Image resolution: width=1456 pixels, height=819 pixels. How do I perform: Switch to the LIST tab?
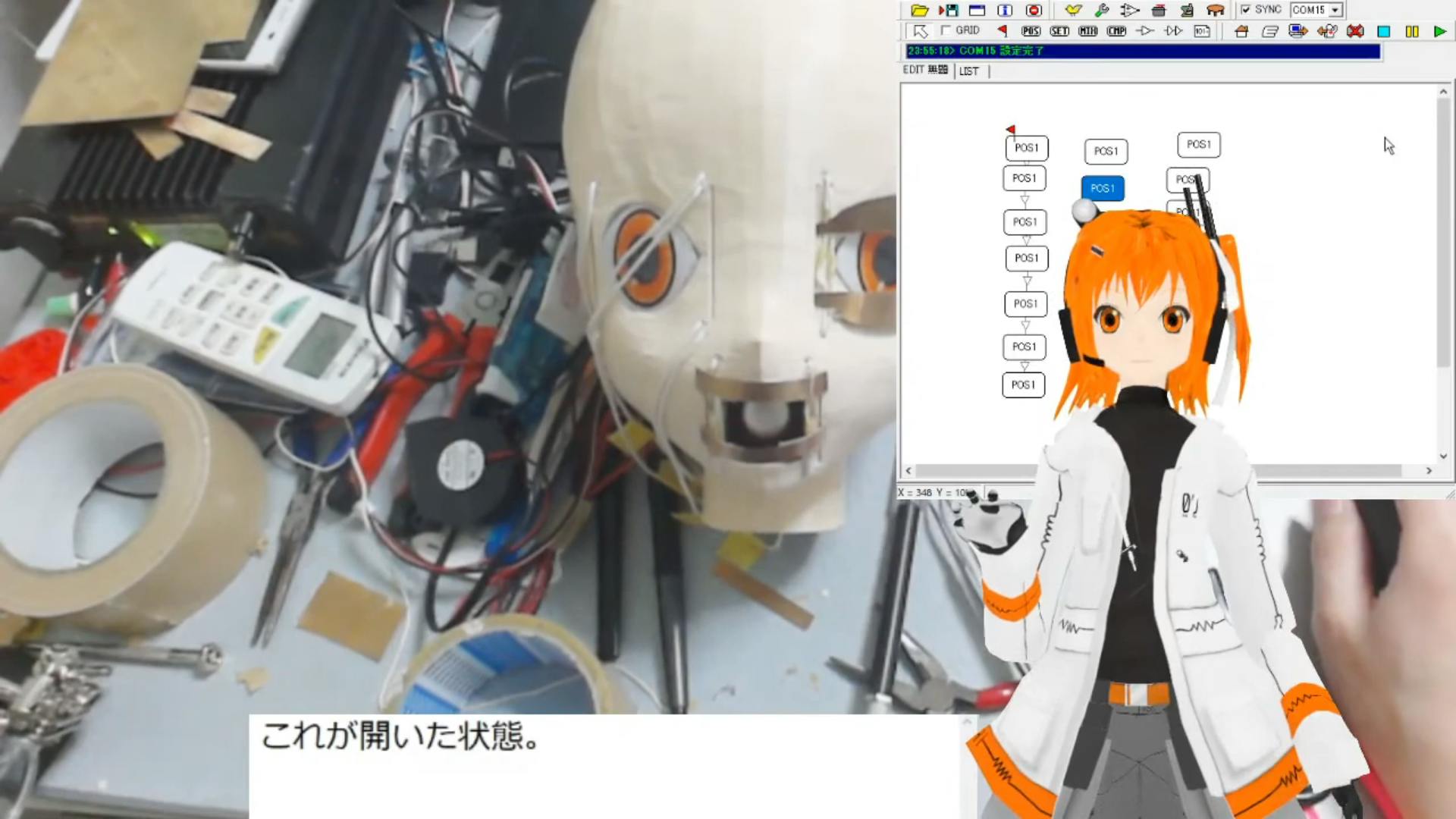968,71
